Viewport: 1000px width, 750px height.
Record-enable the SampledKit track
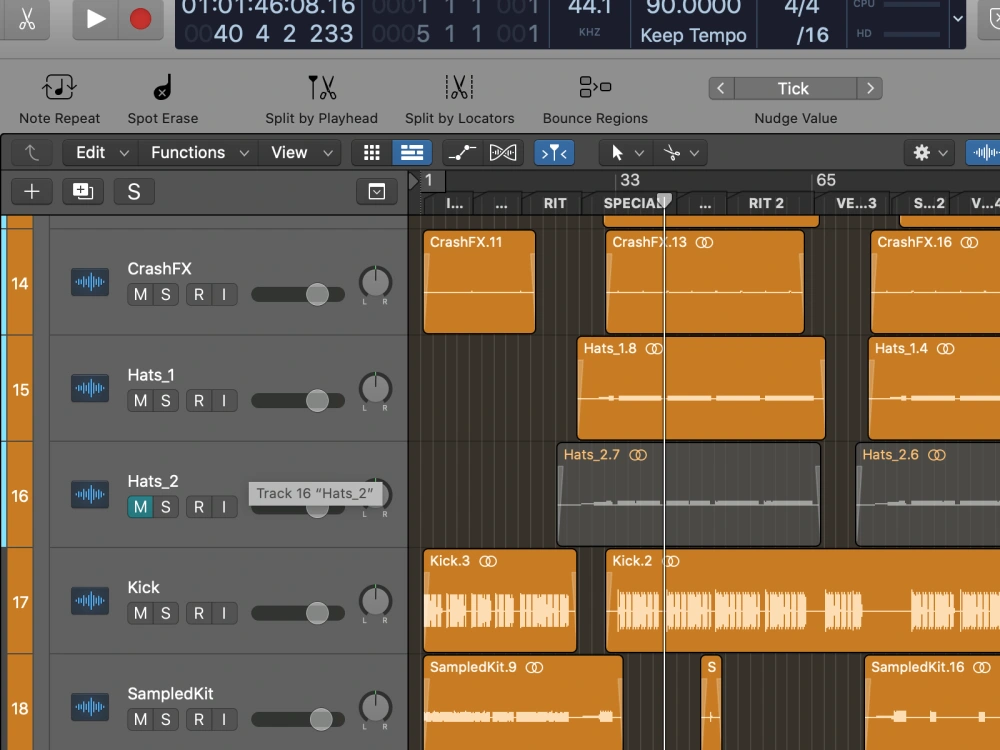point(199,719)
